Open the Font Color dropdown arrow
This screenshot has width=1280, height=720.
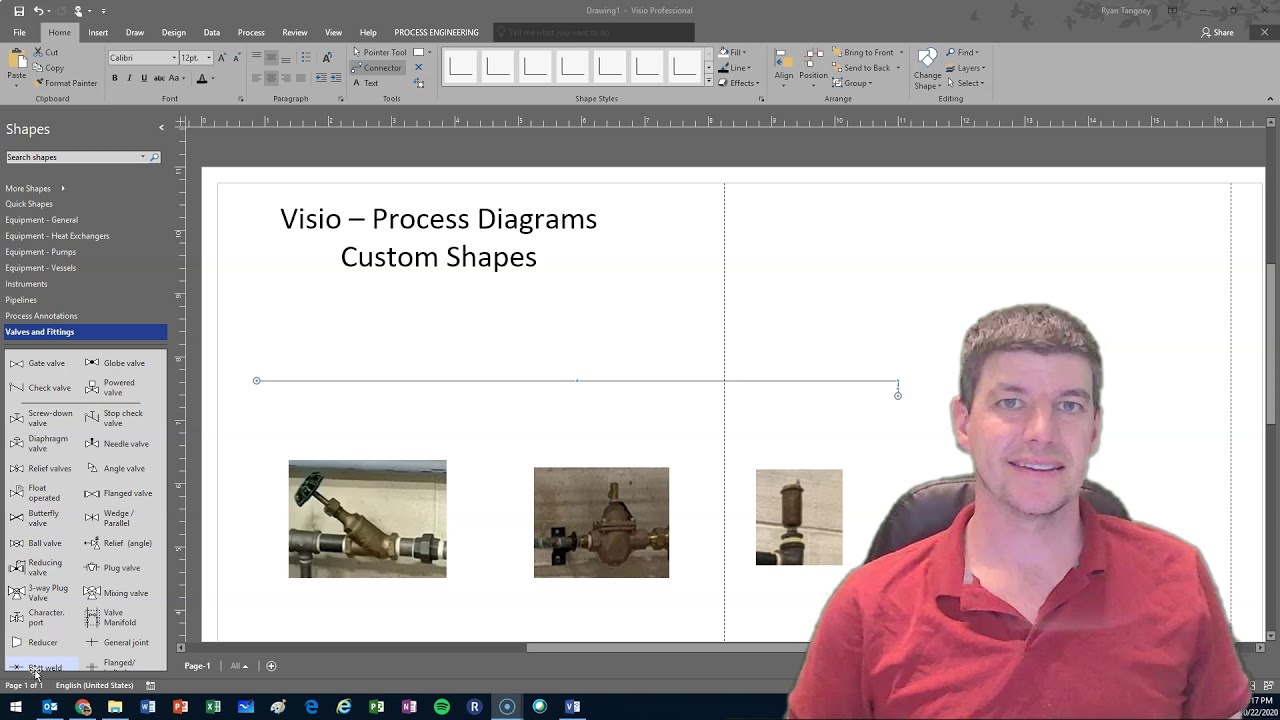pyautogui.click(x=213, y=78)
